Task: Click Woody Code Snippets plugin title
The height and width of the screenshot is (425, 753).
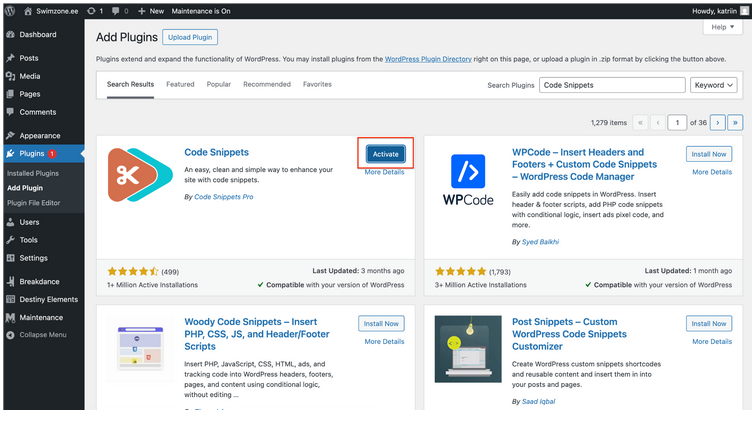Action: click(257, 334)
